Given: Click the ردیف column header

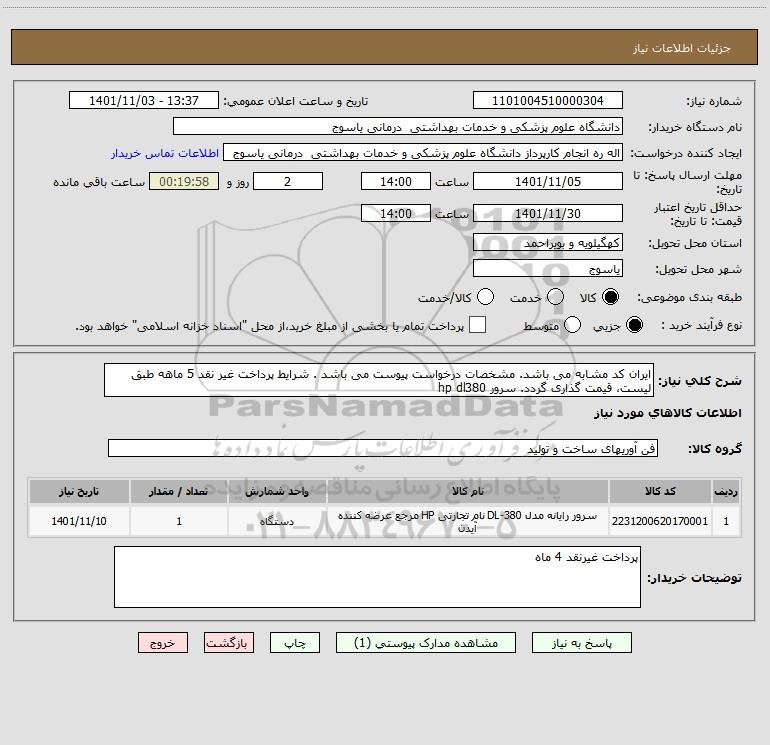Looking at the screenshot, I should click(x=726, y=491).
